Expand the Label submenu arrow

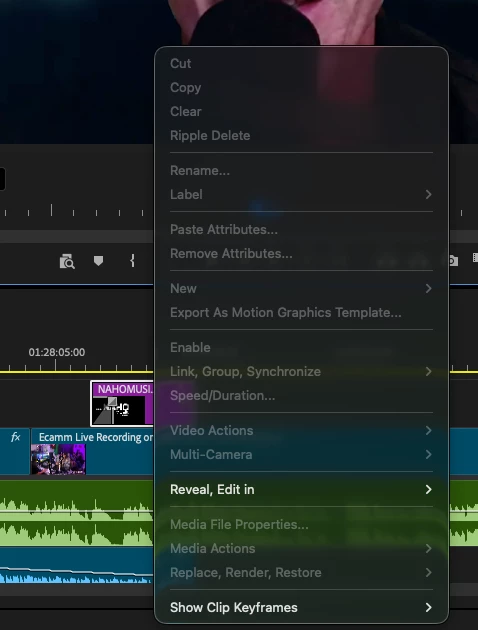click(428, 194)
